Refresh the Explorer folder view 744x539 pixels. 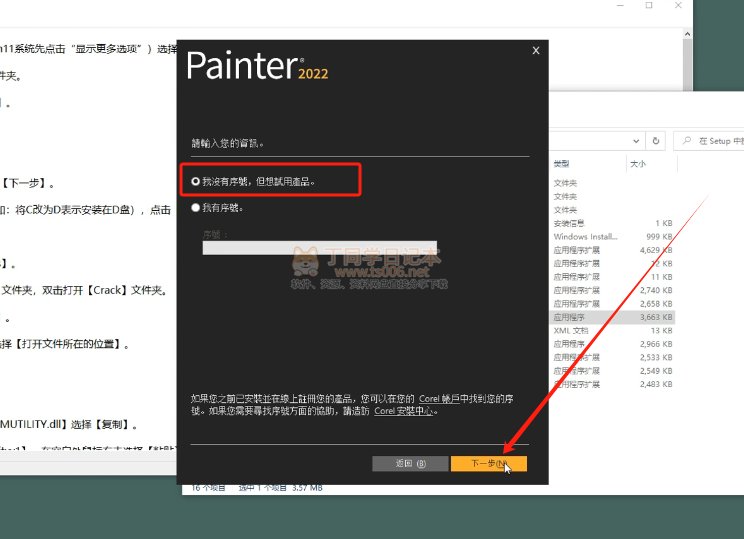(656, 141)
